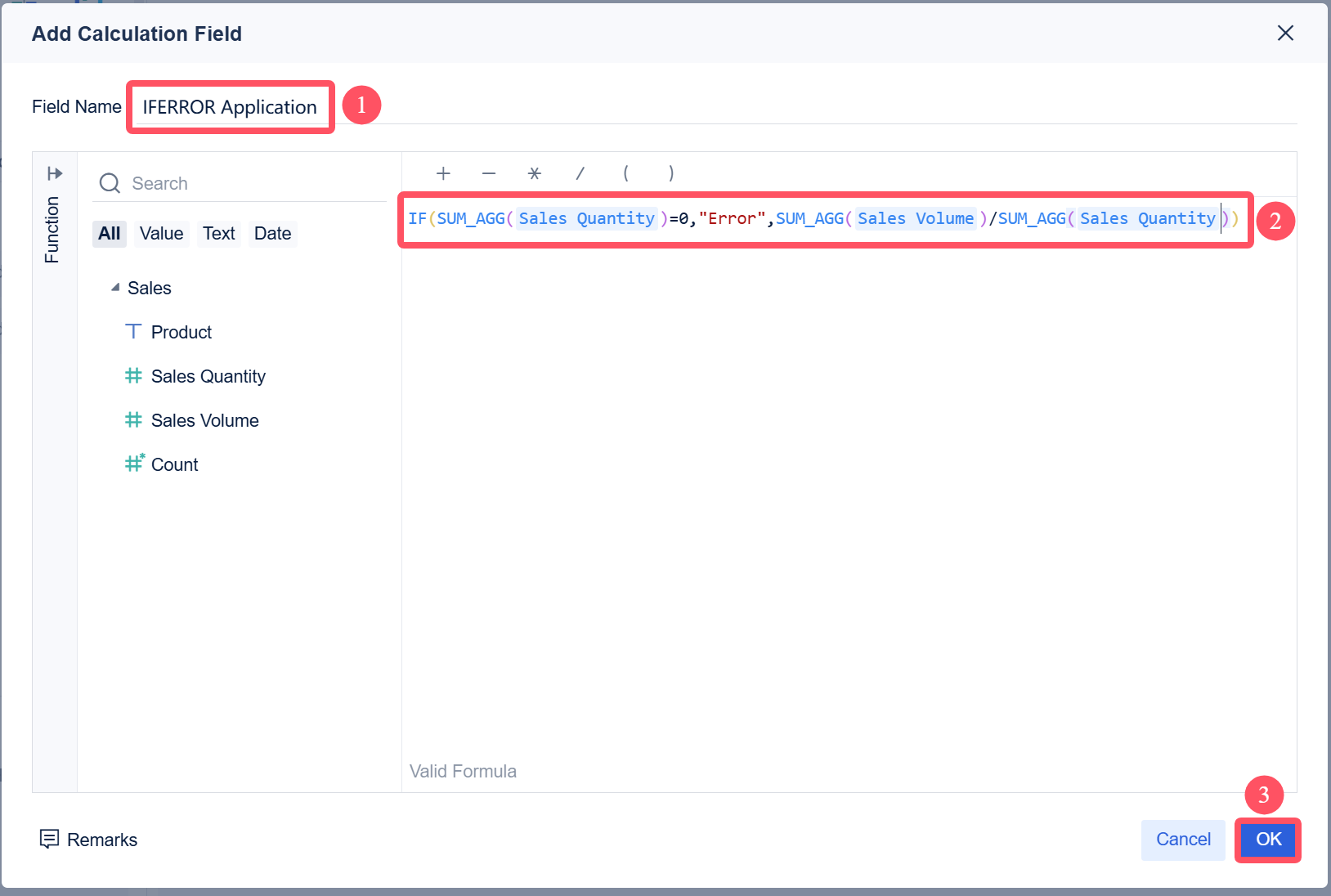Click the Sales Quantity number icon
The image size is (1331, 896).
tap(133, 376)
